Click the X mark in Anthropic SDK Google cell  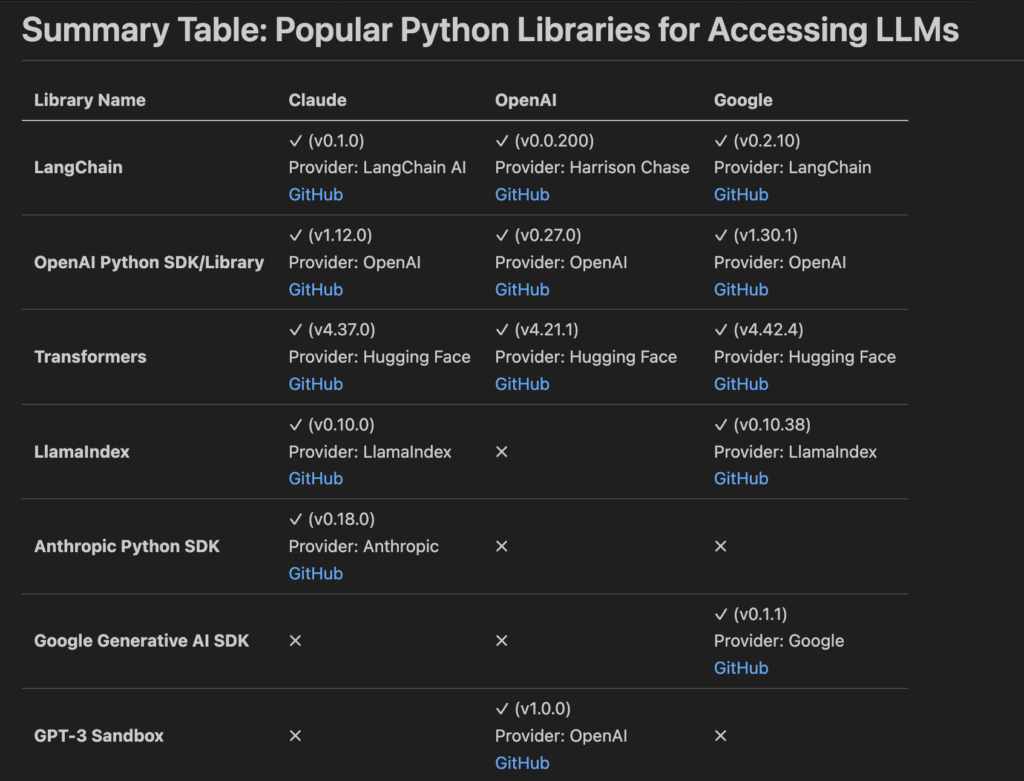tap(720, 547)
